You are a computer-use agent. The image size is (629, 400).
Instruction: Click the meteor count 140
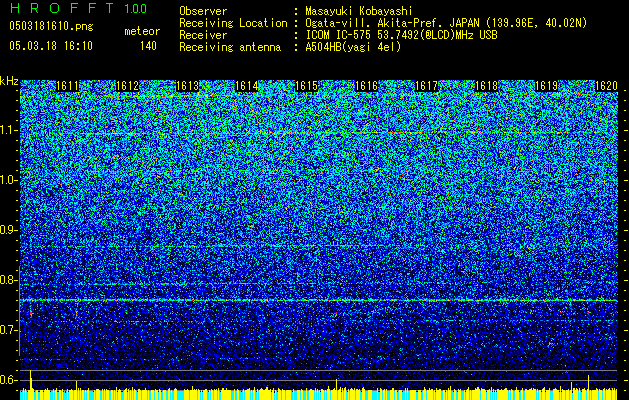pos(148,46)
